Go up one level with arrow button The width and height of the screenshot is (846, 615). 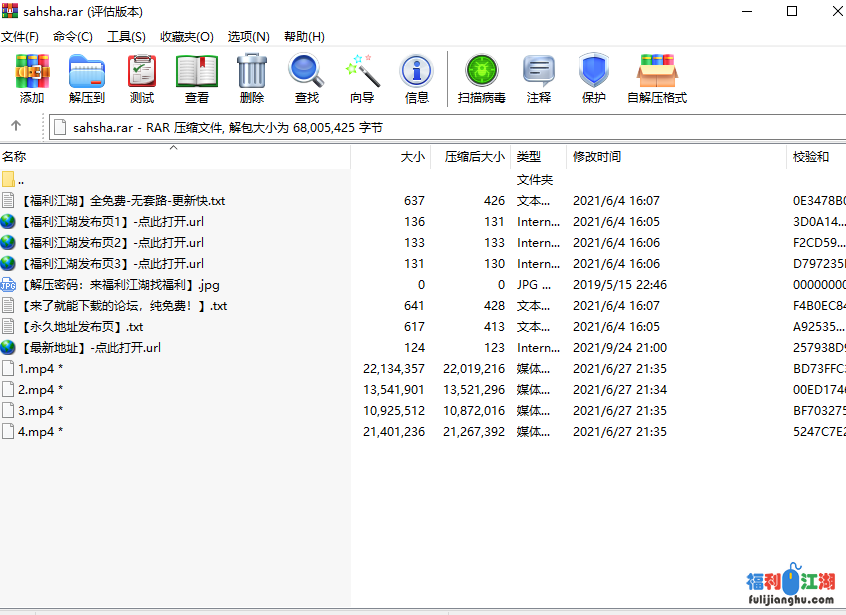coord(16,126)
